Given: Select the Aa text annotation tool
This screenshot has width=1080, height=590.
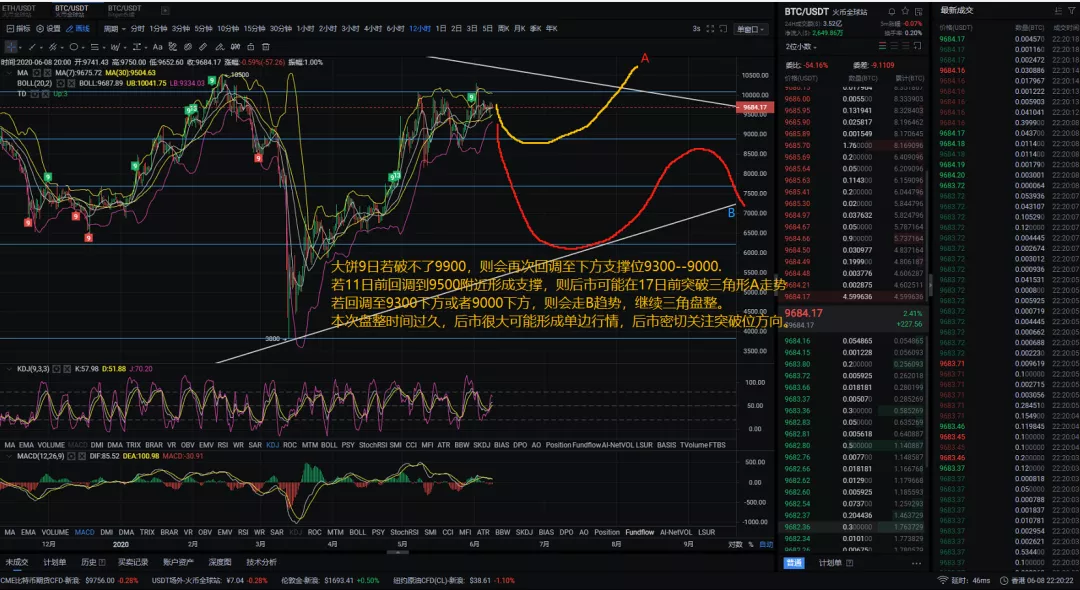Looking at the screenshot, I should tap(158, 47).
